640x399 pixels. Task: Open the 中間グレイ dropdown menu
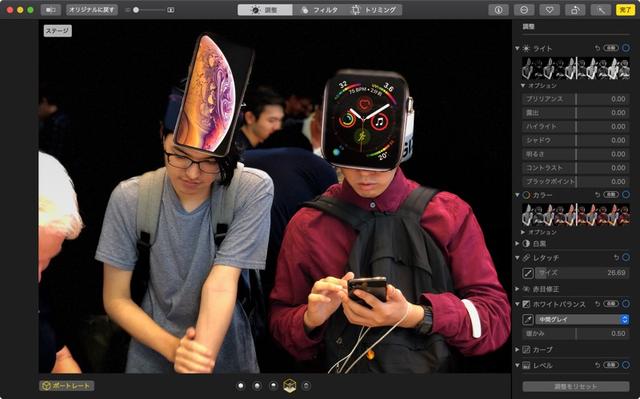click(582, 319)
